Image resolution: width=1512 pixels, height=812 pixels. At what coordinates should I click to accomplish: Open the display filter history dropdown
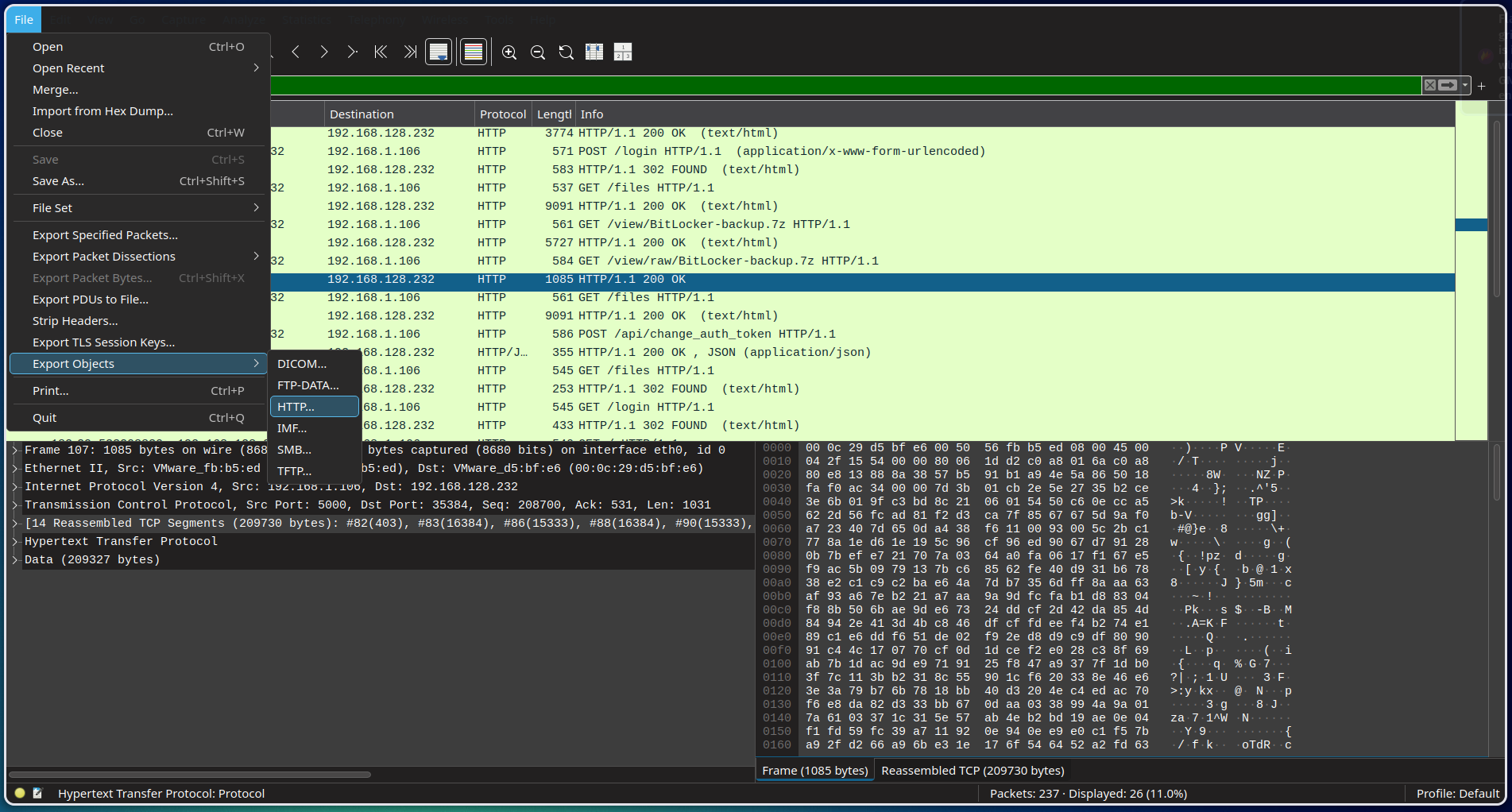pyautogui.click(x=1465, y=85)
